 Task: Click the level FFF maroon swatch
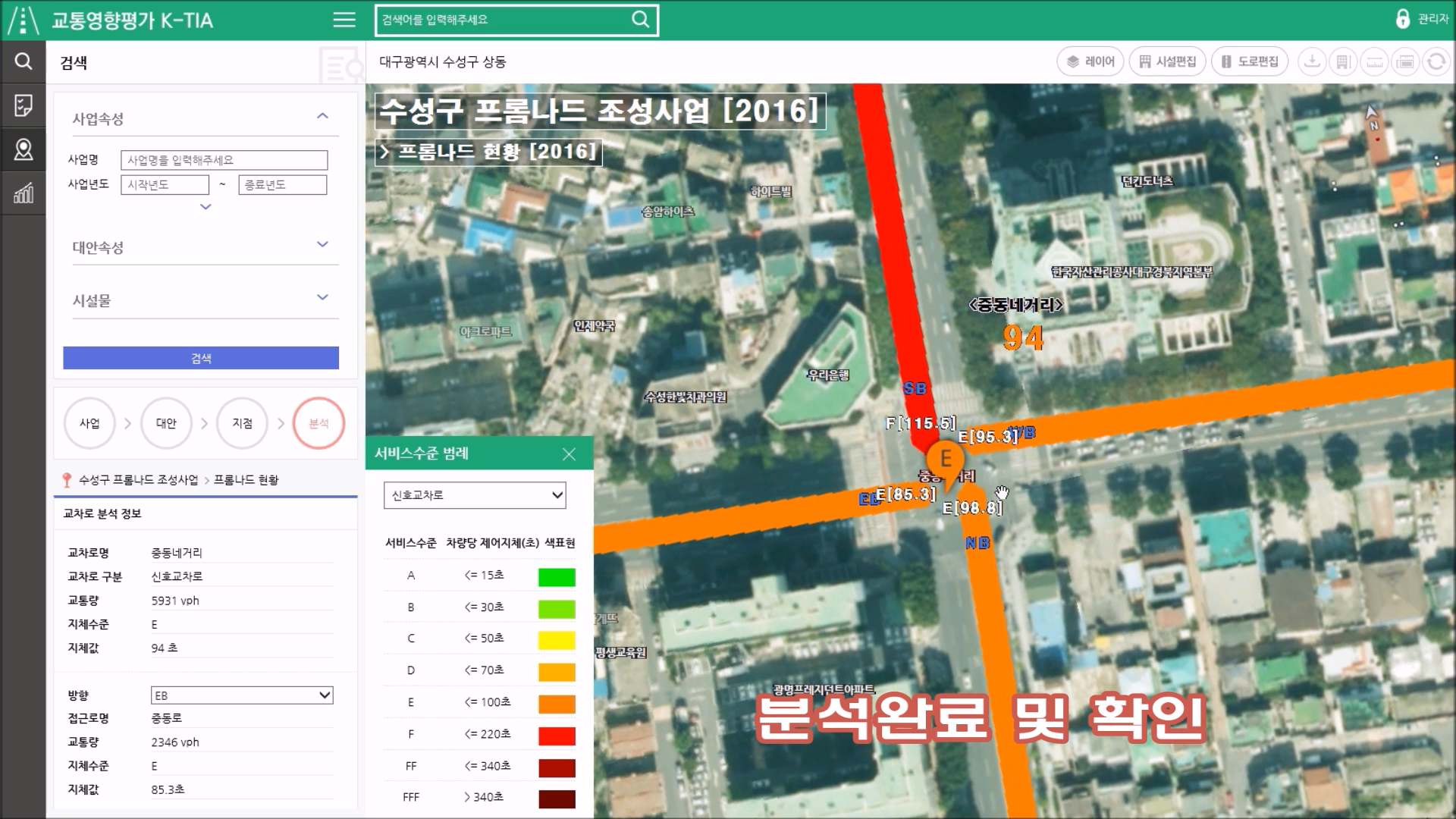[x=557, y=799]
